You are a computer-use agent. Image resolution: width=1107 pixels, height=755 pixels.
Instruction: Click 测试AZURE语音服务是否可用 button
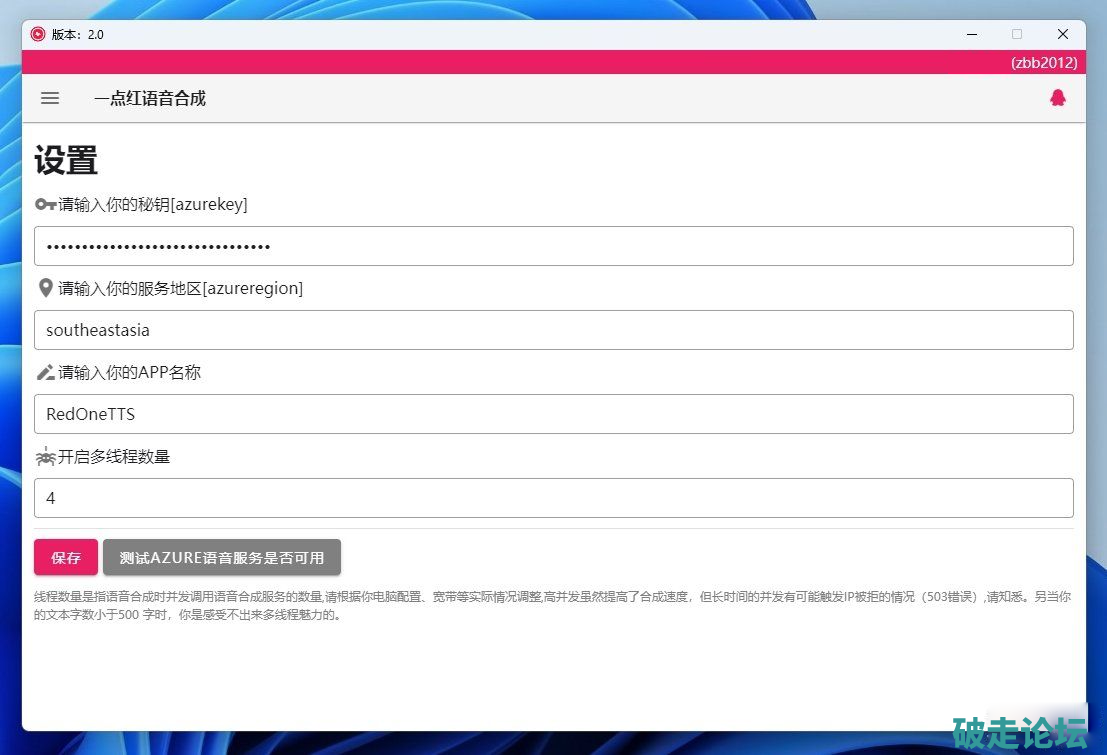[x=221, y=558]
